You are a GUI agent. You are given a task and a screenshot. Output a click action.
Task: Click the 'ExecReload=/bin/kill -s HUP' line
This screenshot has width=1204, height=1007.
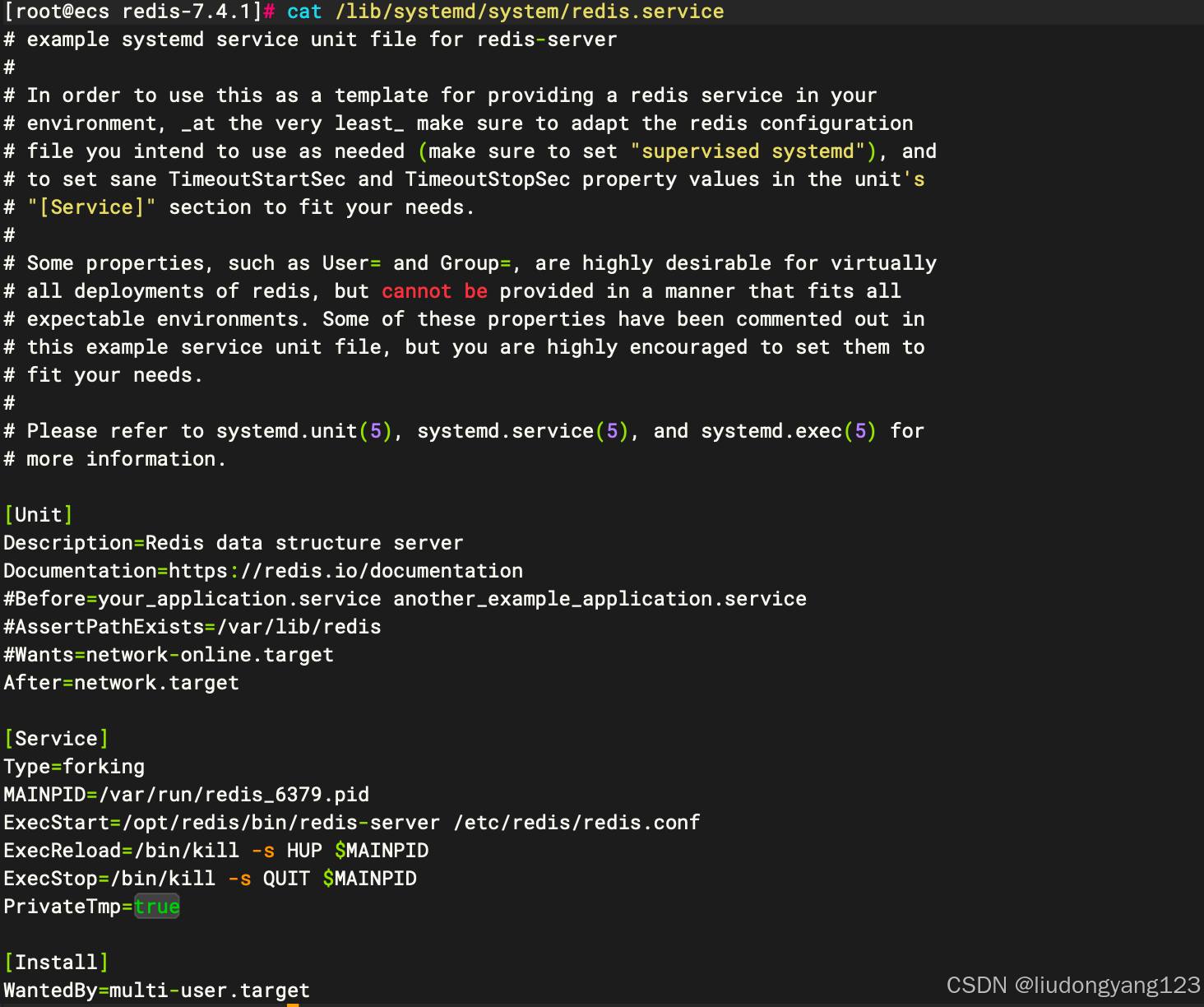pyautogui.click(x=216, y=851)
